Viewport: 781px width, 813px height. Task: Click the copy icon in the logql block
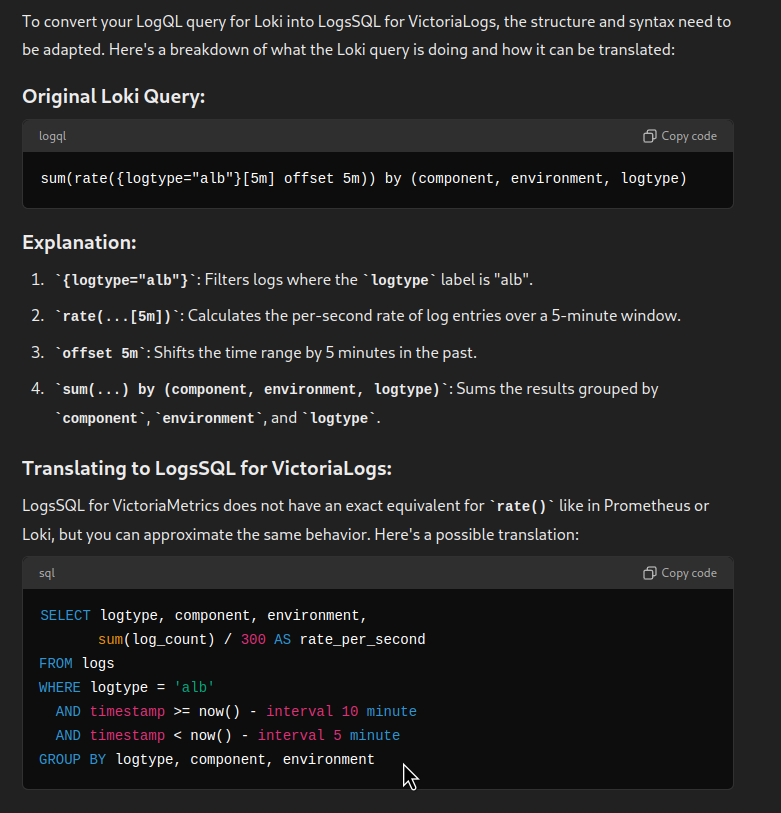pyautogui.click(x=649, y=136)
